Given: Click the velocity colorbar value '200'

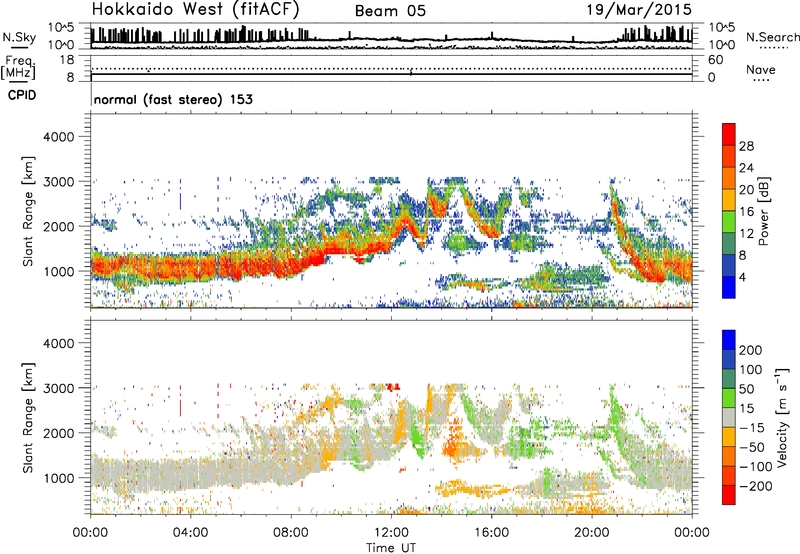Looking at the screenshot, I should (751, 350).
